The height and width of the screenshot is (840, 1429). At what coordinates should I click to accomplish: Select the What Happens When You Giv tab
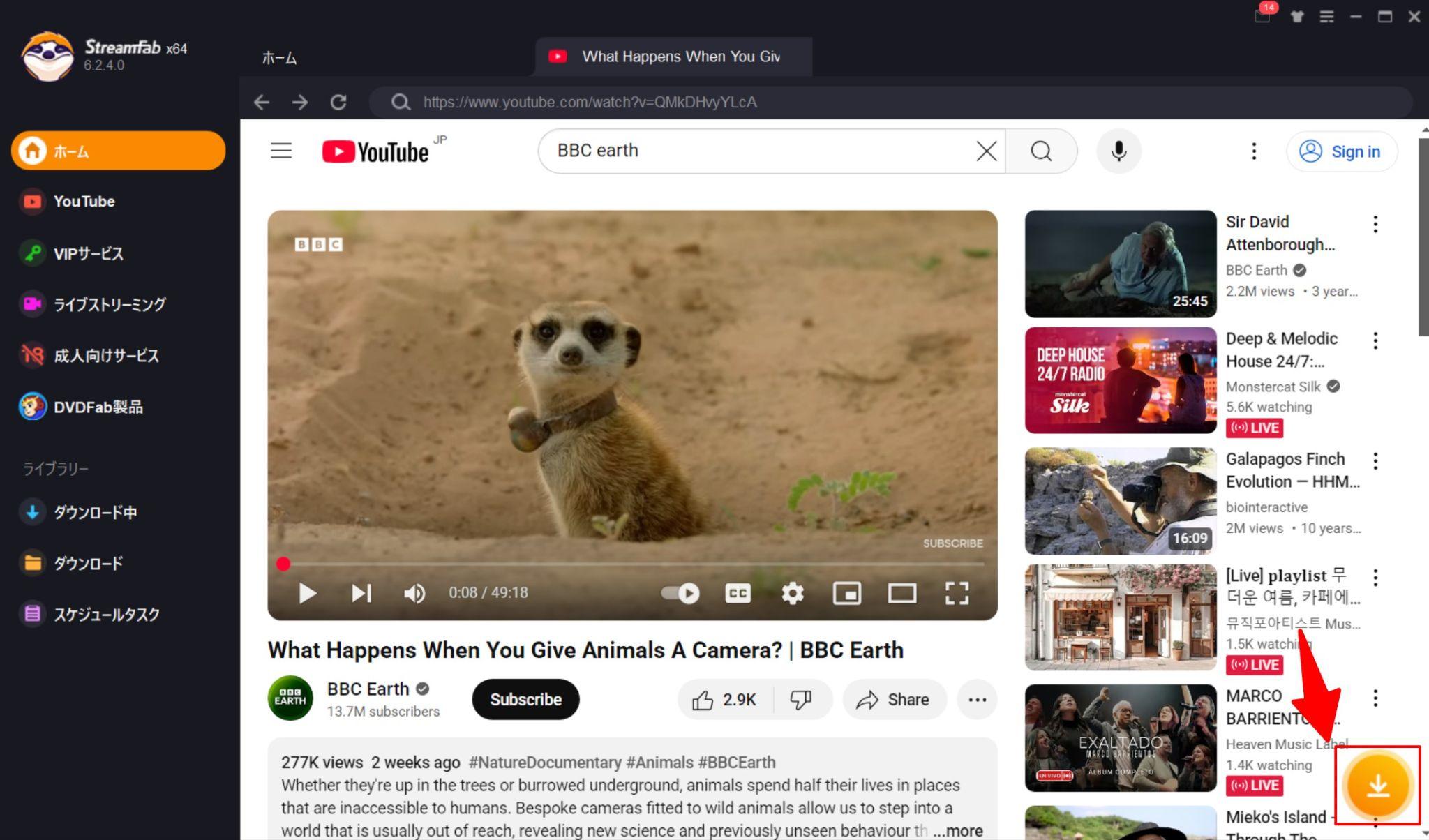673,57
